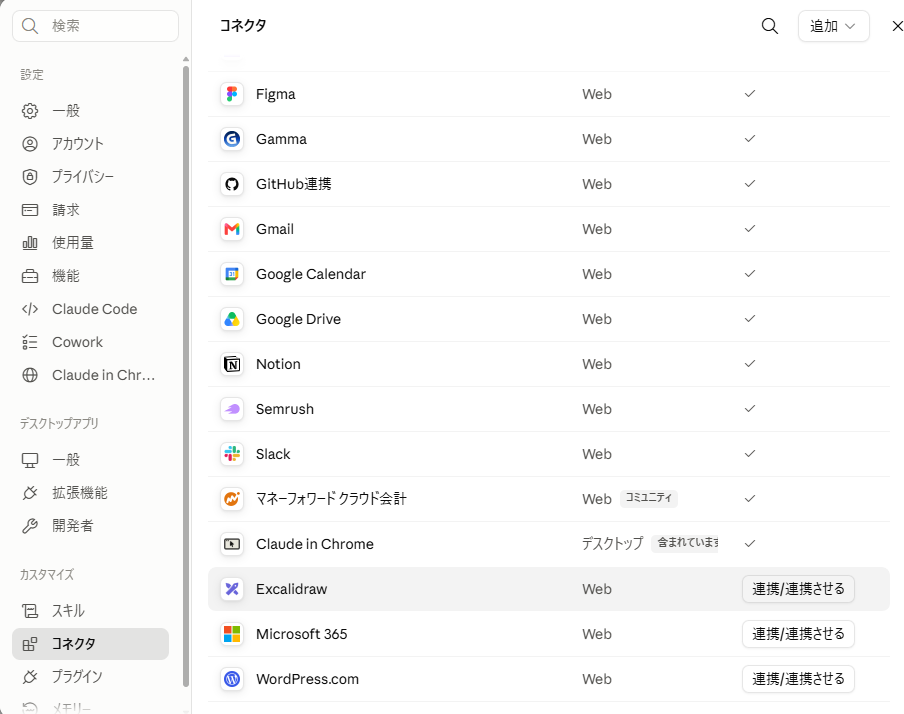Click the 請求 card icon
Viewport: 904px width, 714px height.
(x=30, y=210)
